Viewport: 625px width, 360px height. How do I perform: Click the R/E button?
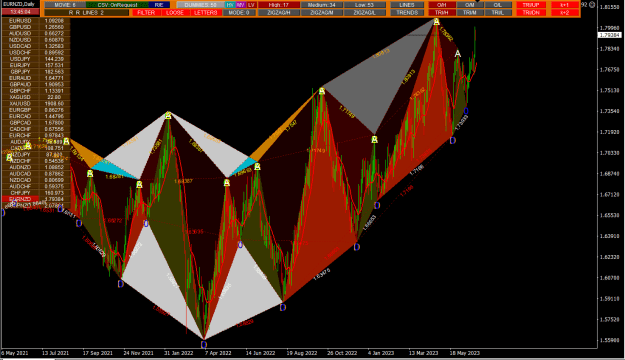tap(159, 5)
